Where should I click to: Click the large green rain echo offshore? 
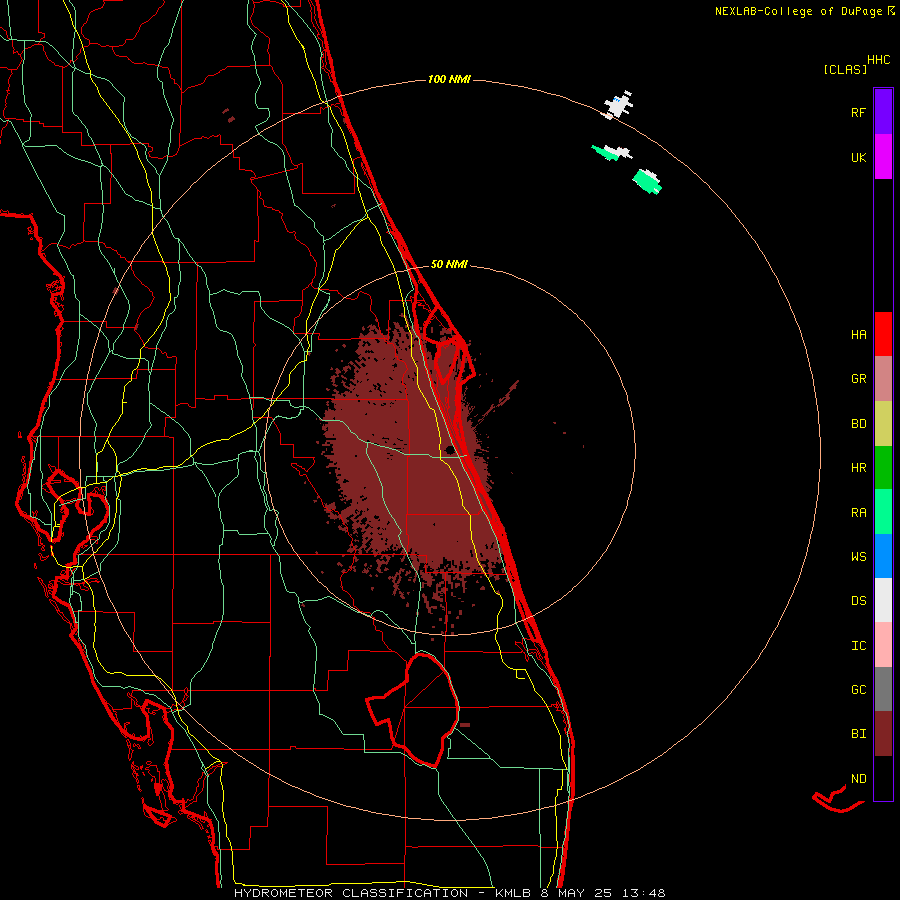[647, 181]
